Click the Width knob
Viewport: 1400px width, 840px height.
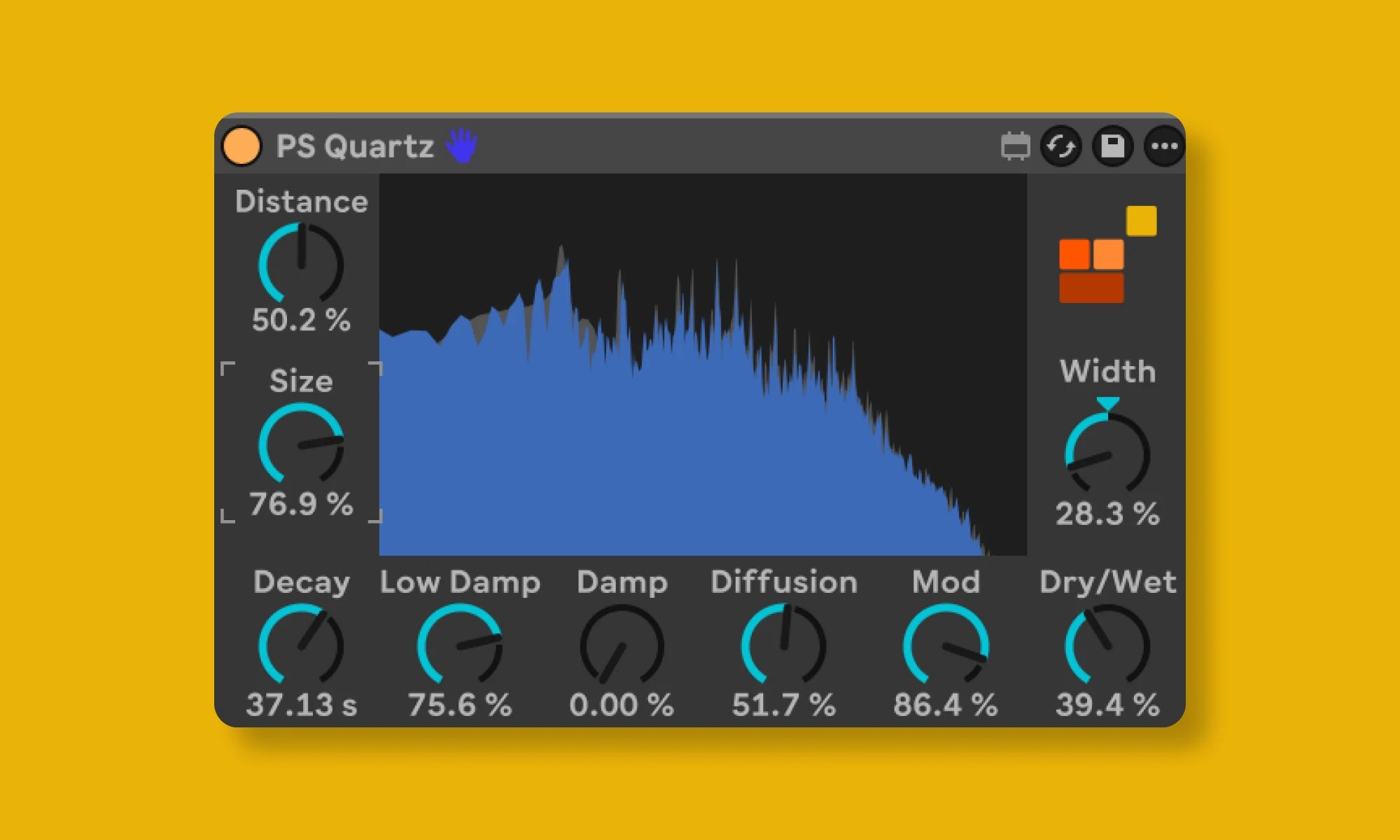(1107, 455)
